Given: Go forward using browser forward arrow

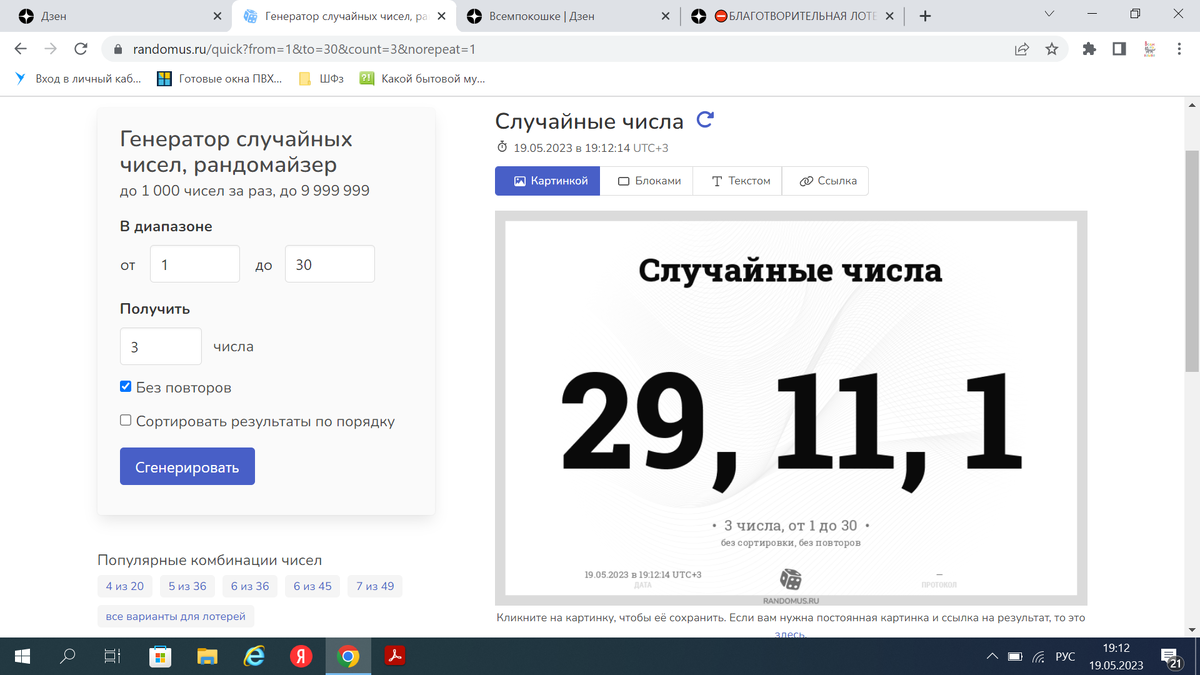Looking at the screenshot, I should [51, 48].
